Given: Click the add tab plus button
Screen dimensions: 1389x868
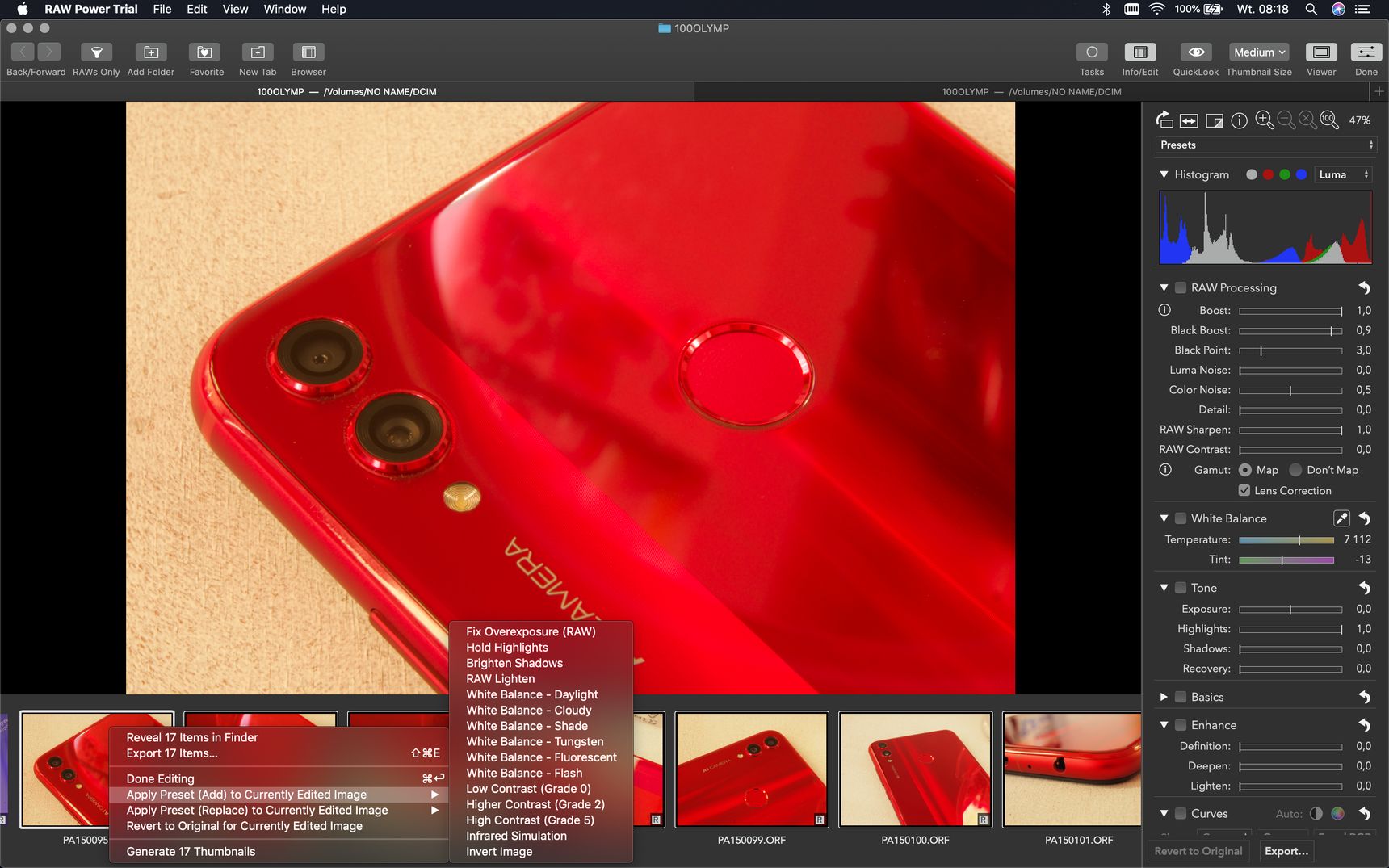Looking at the screenshot, I should 1379,92.
